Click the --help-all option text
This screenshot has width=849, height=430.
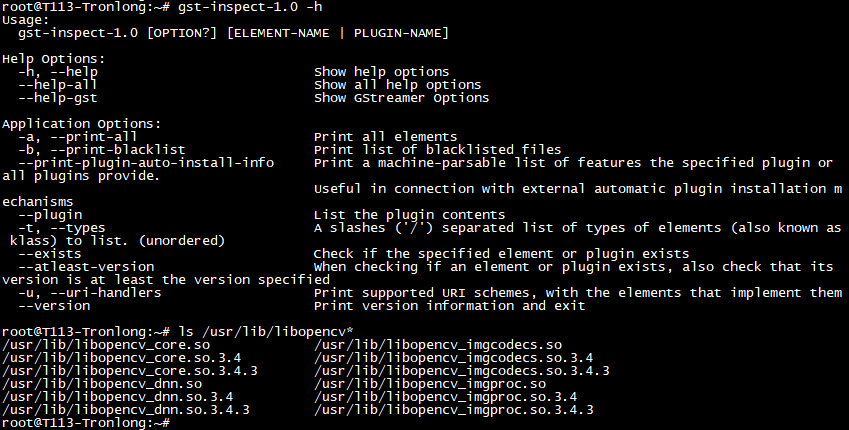57,84
